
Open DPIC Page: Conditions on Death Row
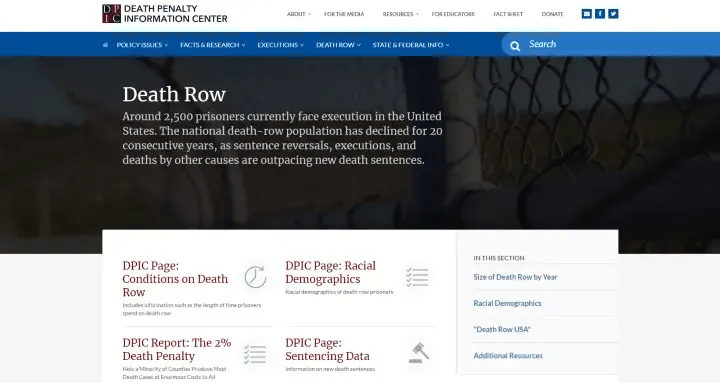click(175, 279)
